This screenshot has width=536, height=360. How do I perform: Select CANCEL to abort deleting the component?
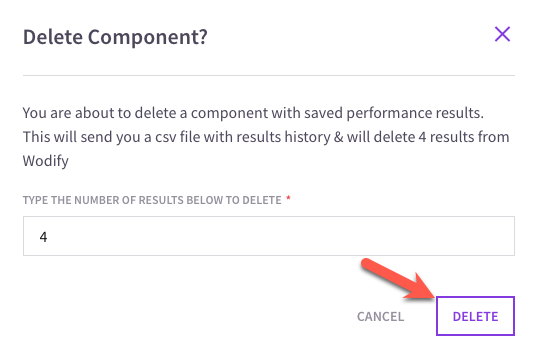380,317
